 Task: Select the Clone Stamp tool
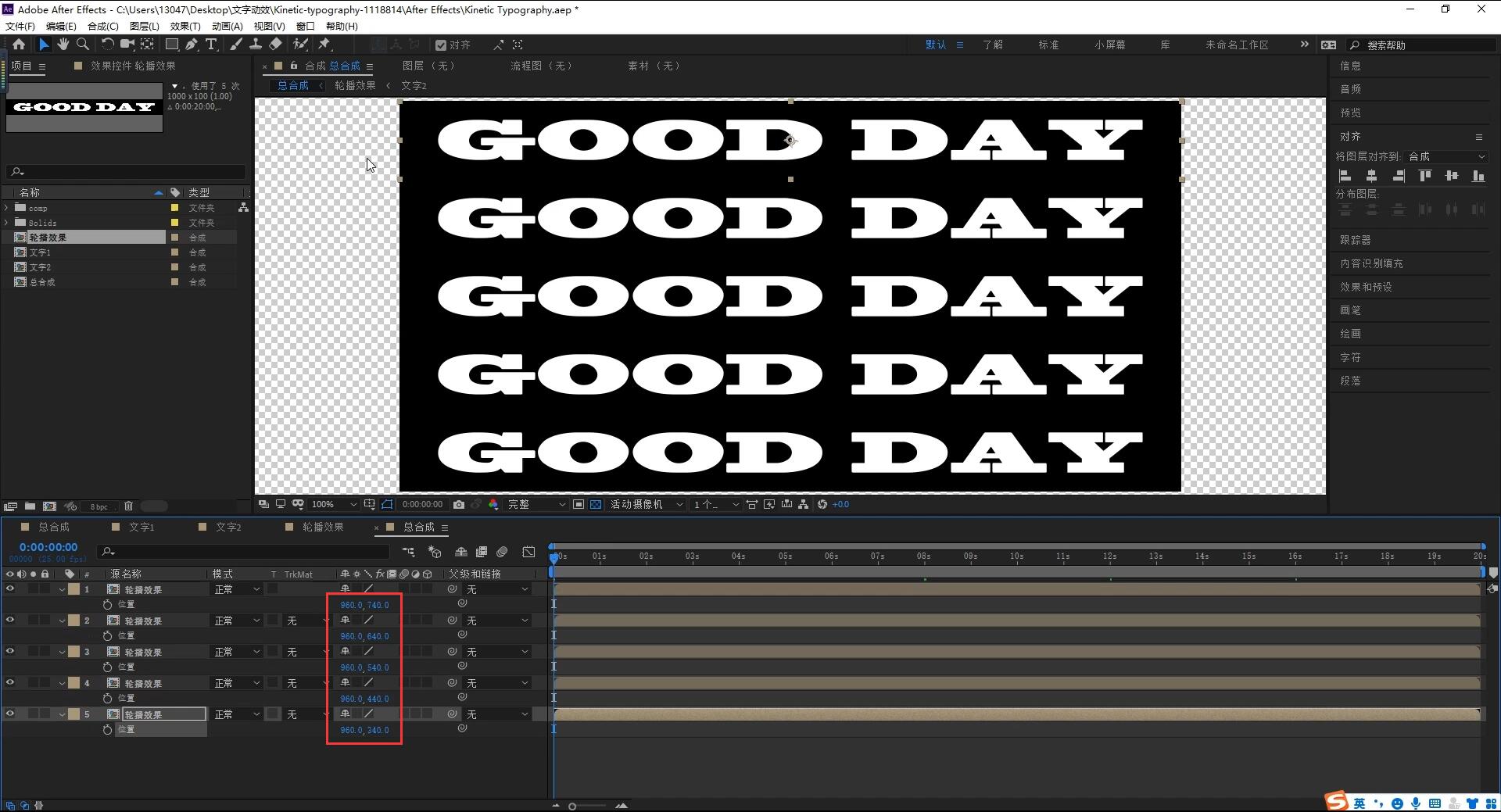pyautogui.click(x=256, y=45)
